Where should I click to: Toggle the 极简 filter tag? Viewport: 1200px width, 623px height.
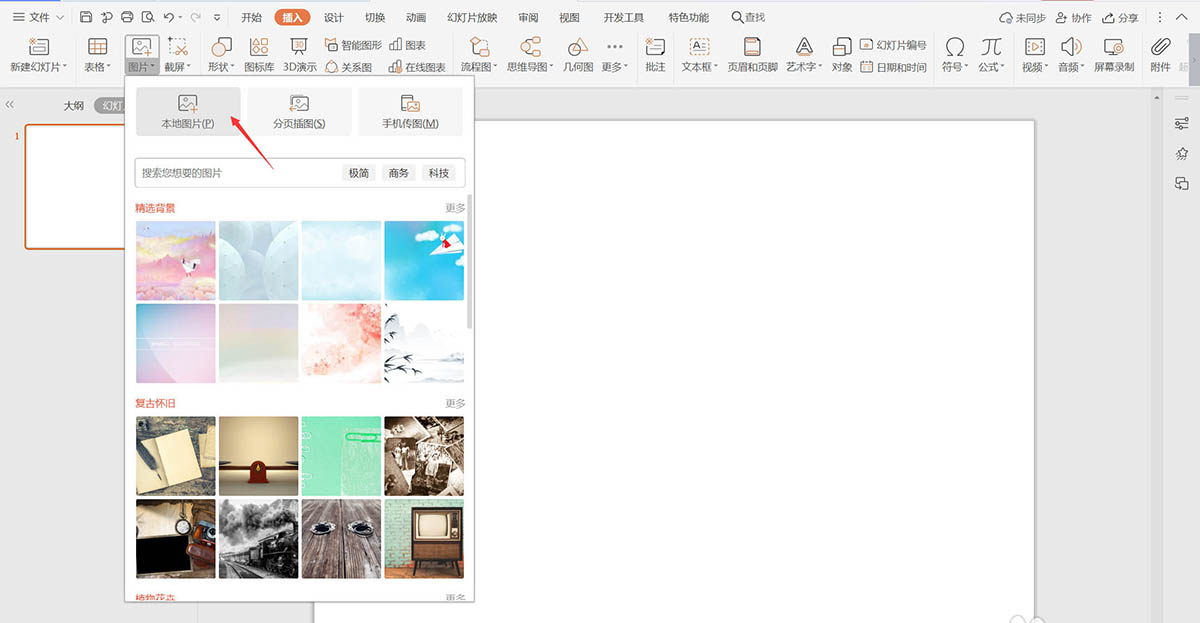(x=359, y=173)
